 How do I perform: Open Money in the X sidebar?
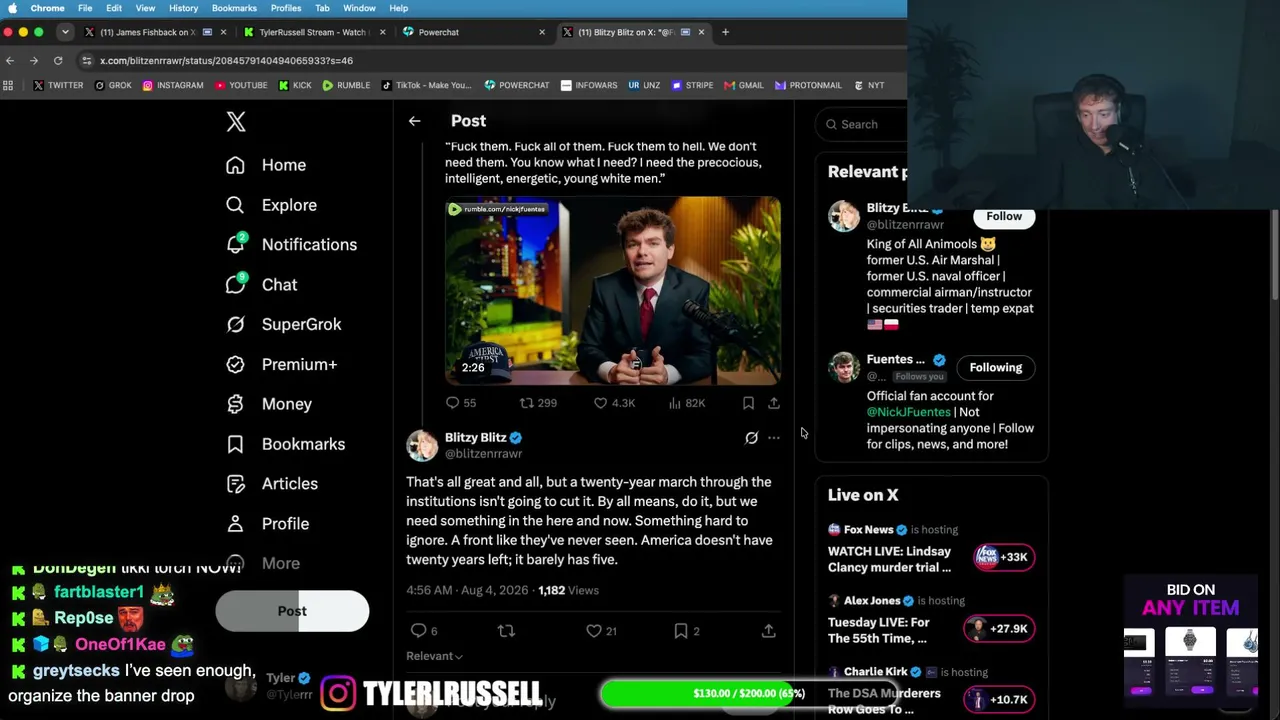[x=269, y=404]
